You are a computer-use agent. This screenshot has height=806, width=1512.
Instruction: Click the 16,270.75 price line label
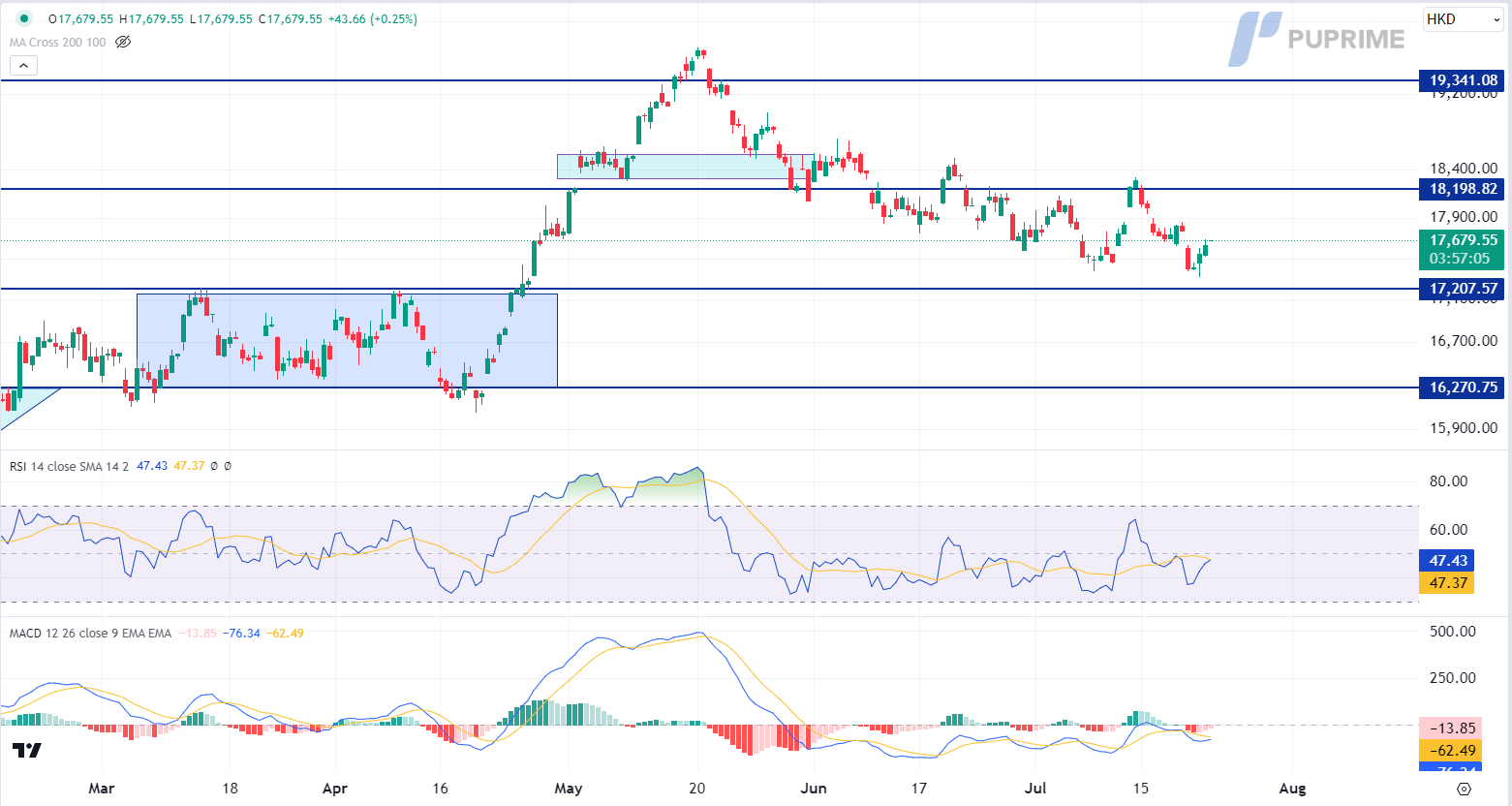1464,387
